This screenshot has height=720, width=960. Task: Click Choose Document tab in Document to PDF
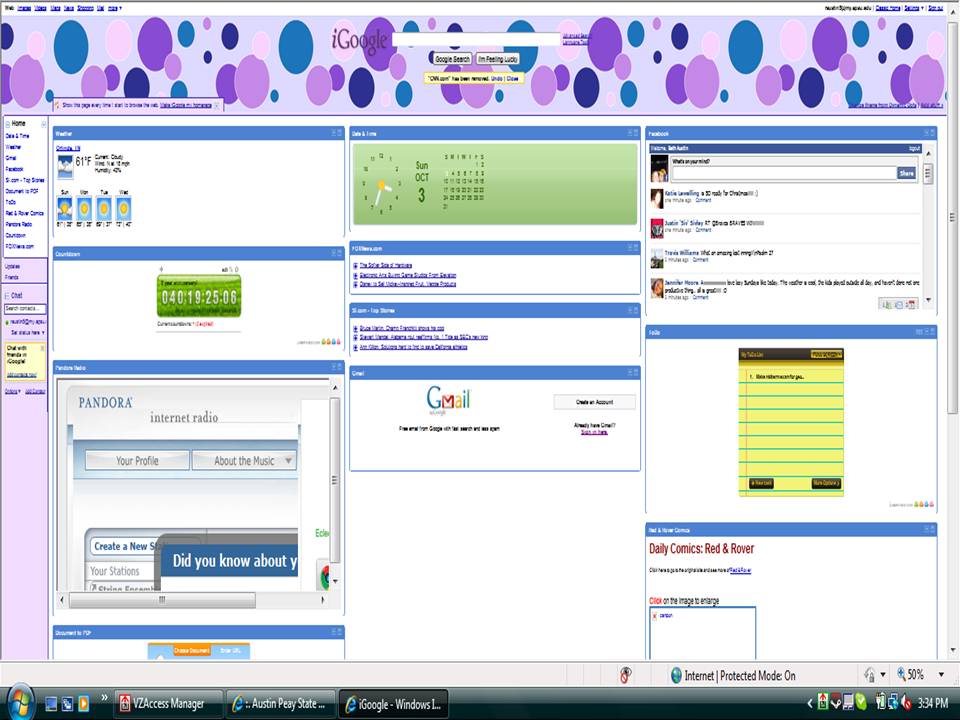(191, 650)
